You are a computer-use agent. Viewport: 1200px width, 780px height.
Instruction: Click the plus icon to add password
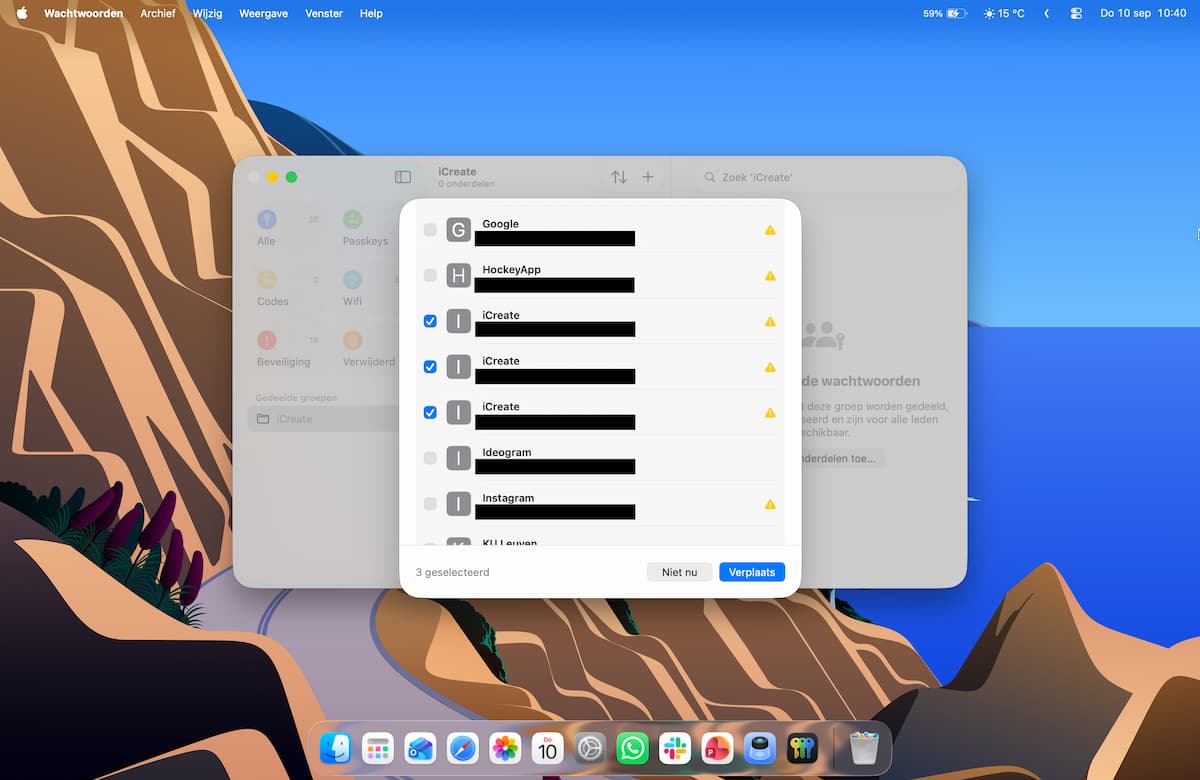point(648,177)
